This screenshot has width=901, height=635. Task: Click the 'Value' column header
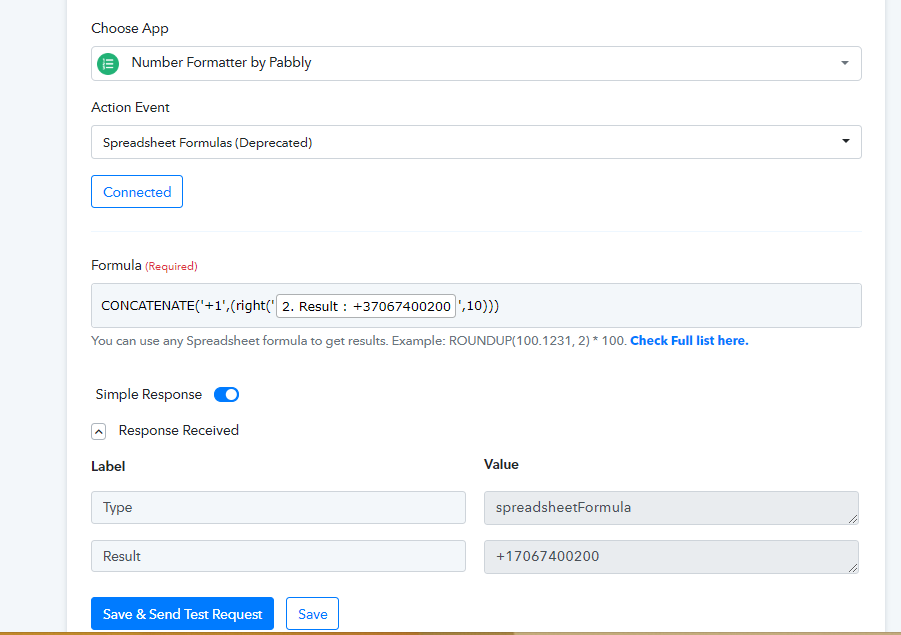point(501,464)
